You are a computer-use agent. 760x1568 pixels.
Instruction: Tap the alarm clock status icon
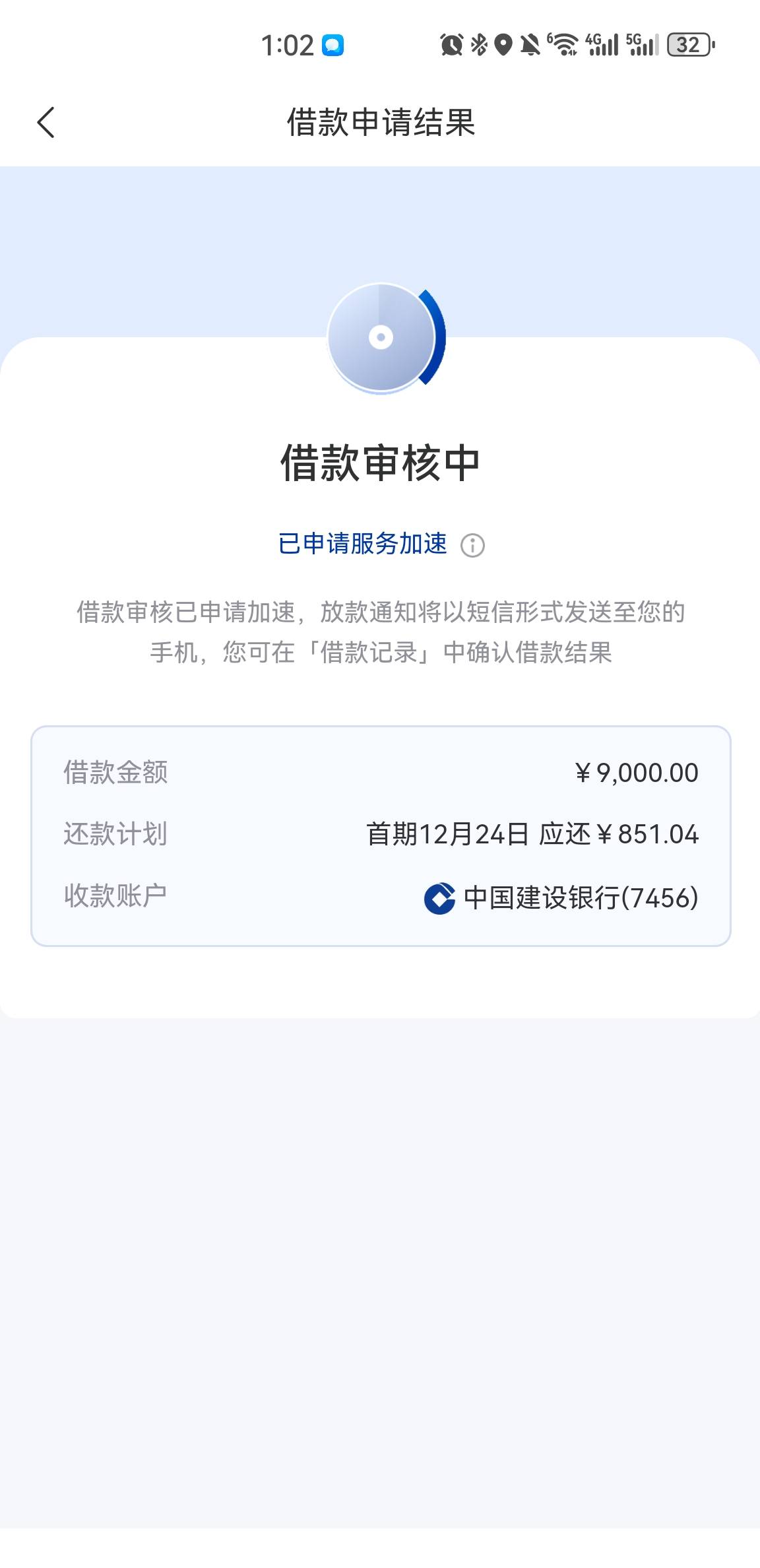pos(451,45)
